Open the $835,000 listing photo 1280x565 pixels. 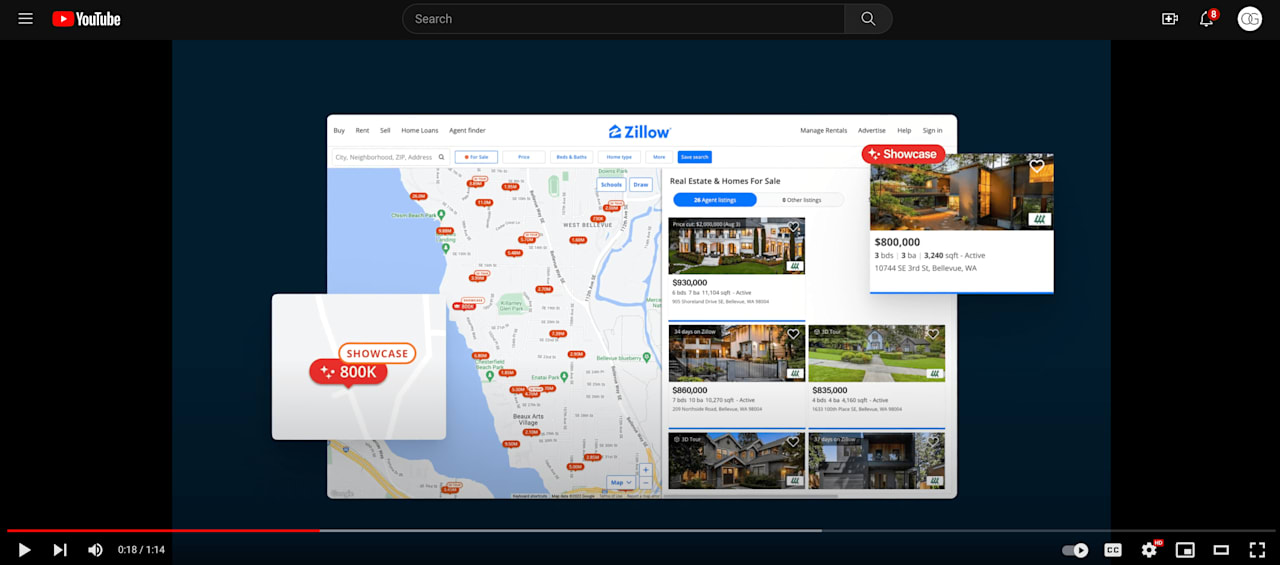point(876,353)
